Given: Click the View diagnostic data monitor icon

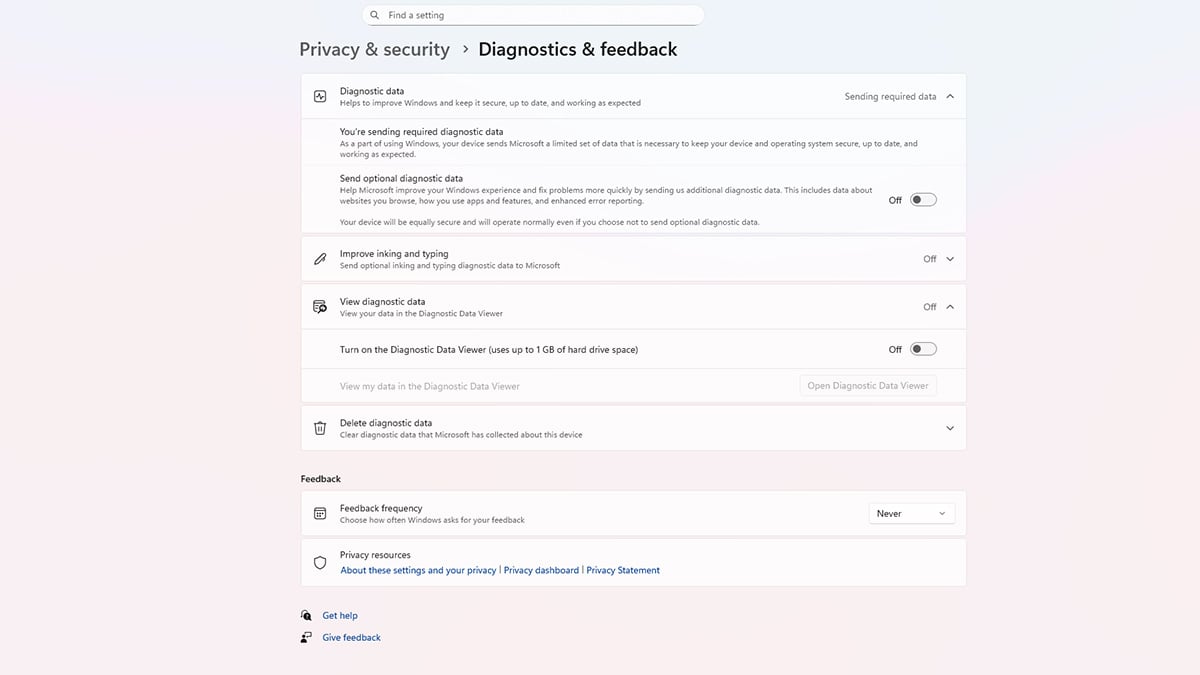Looking at the screenshot, I should 319,306.
